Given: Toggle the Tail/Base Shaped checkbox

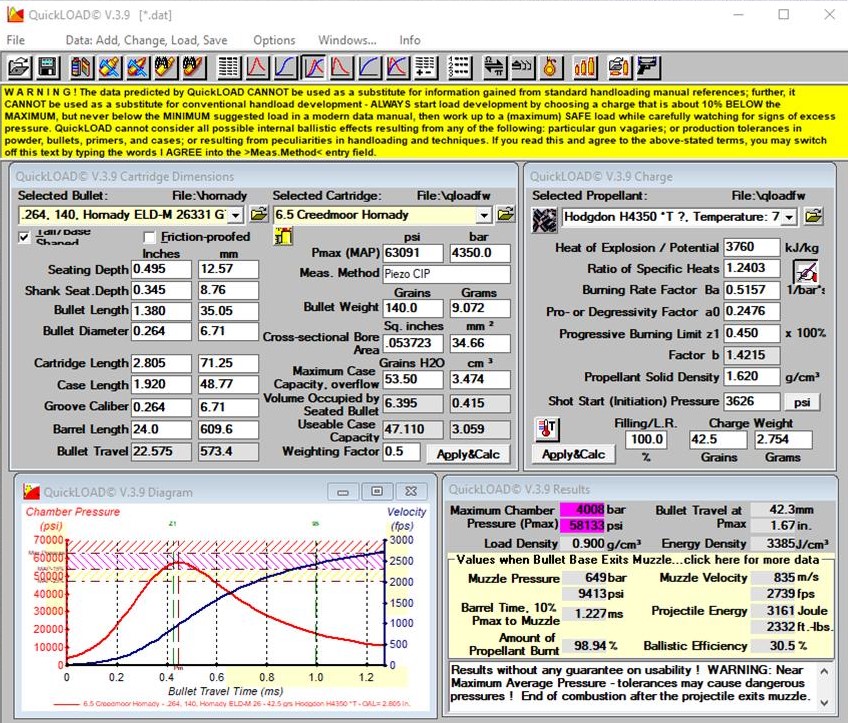Looking at the screenshot, I should pos(24,237).
